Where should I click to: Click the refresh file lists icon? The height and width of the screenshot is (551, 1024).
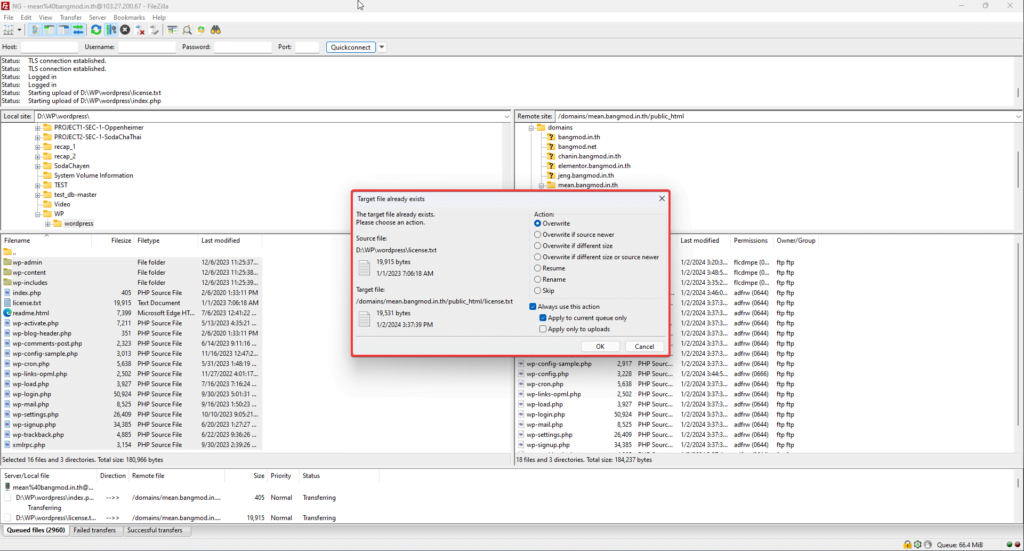[x=96, y=30]
